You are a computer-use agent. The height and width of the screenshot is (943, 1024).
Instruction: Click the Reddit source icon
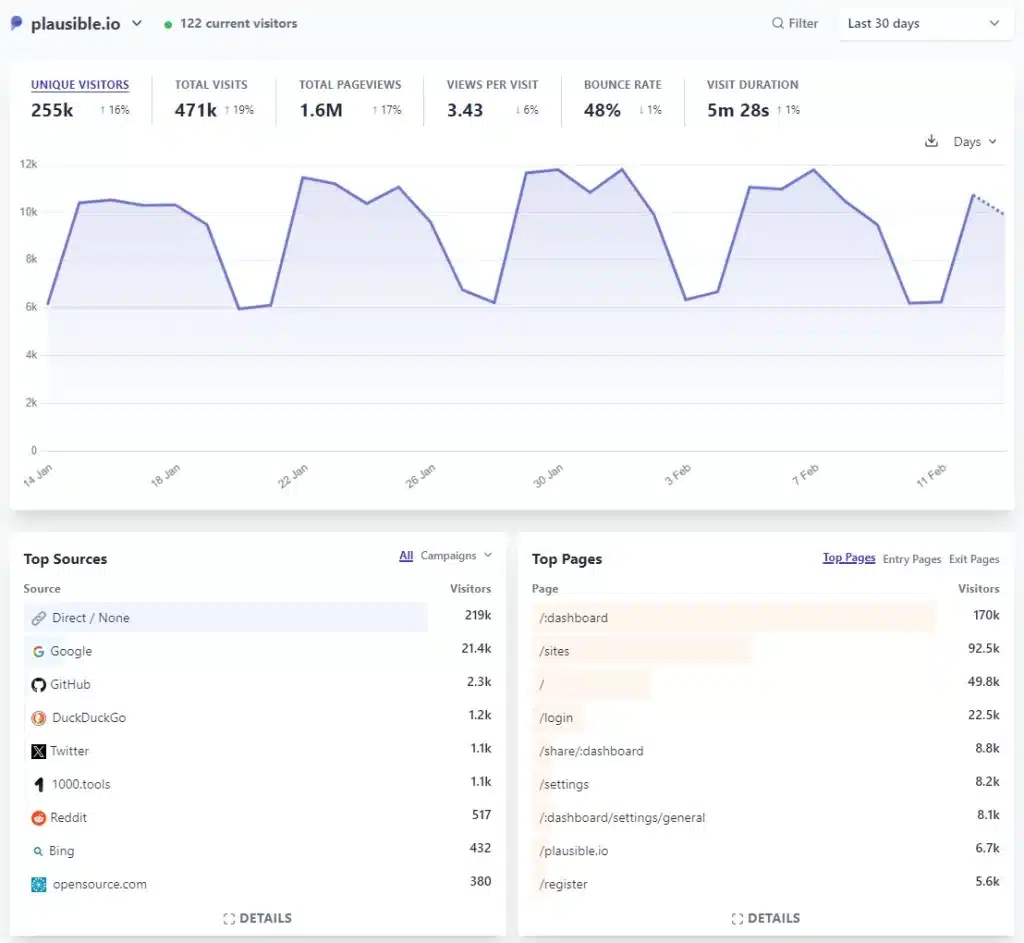40,817
